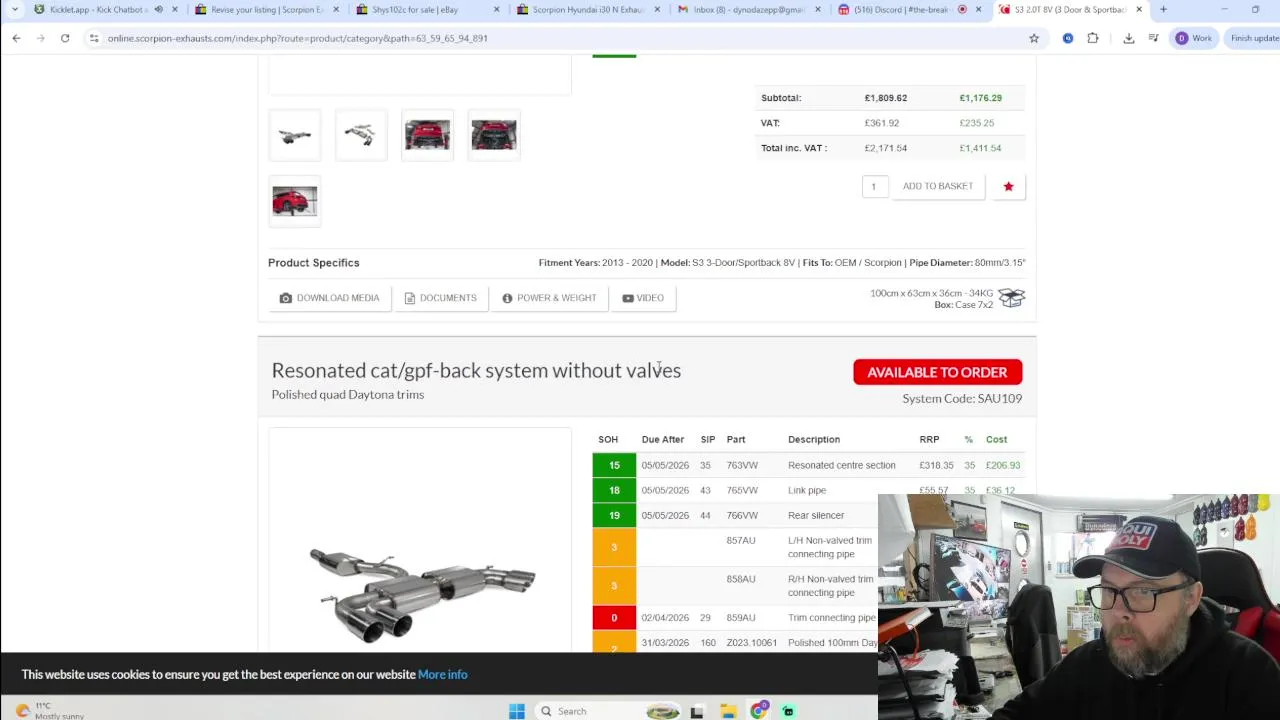The height and width of the screenshot is (720, 1280).
Task: Click Resonated centre section row description
Action: coord(841,465)
